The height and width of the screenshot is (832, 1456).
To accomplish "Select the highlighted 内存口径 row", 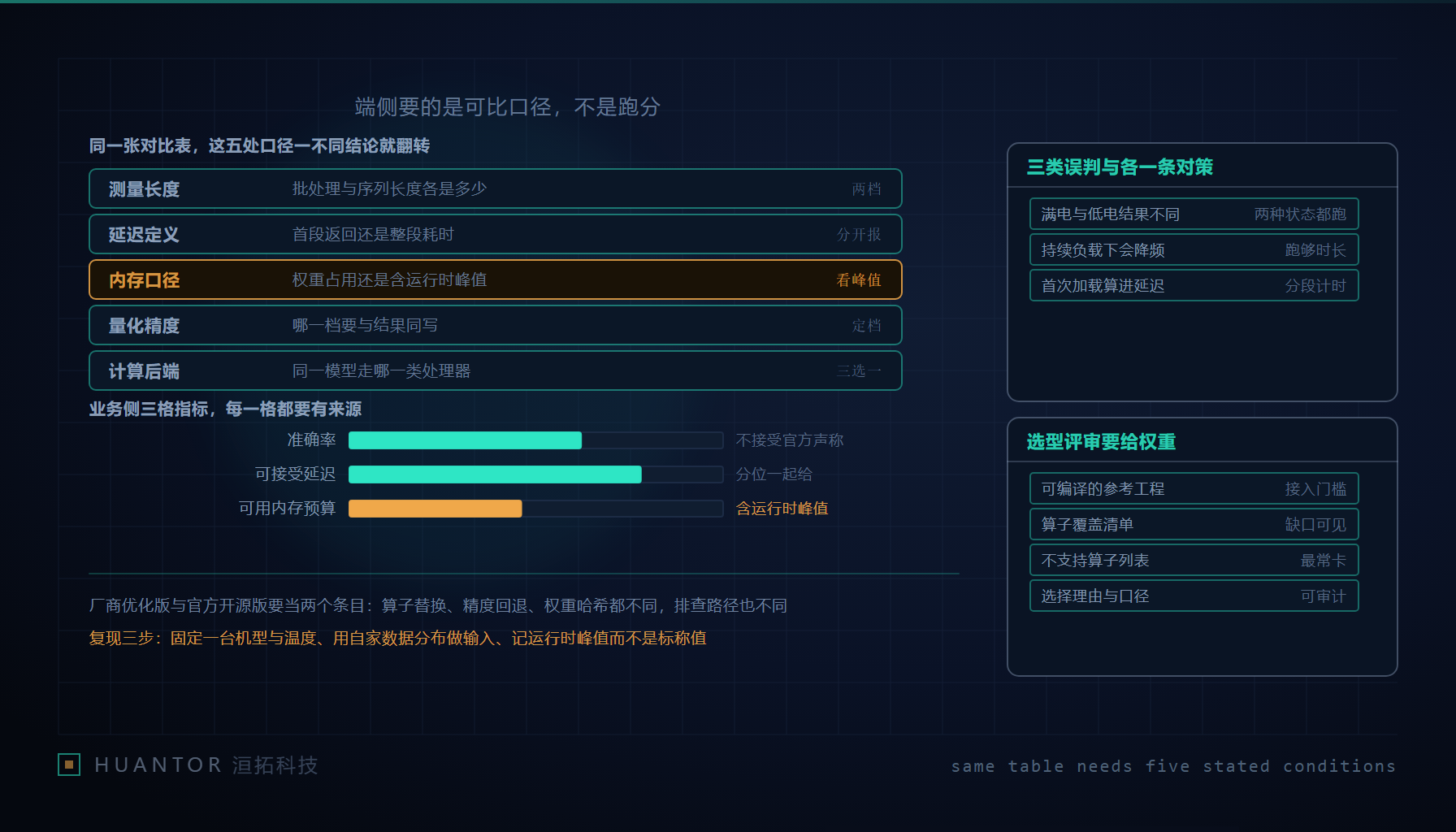I will pos(496,279).
